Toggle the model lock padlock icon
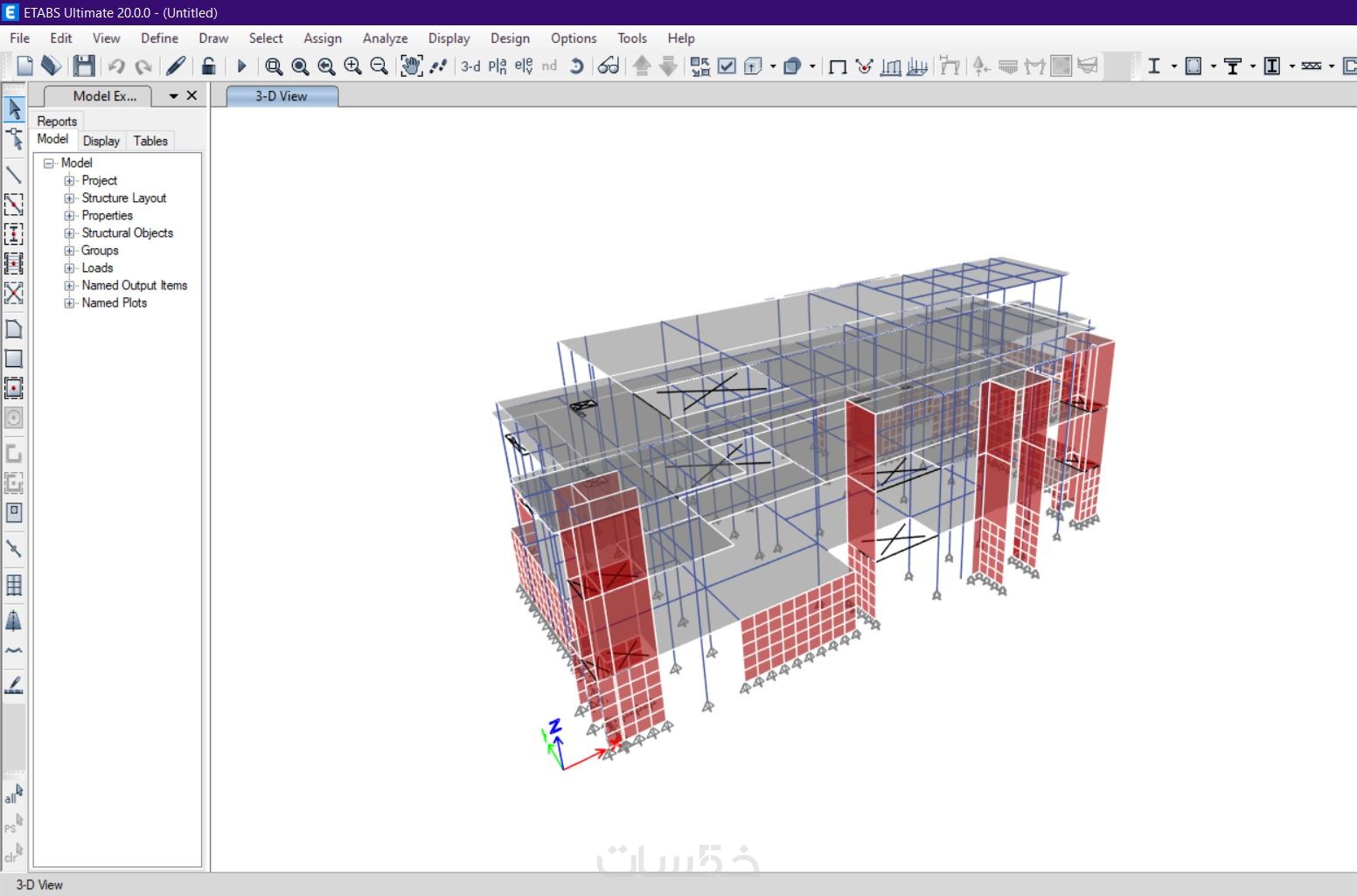The width and height of the screenshot is (1357, 896). click(208, 66)
